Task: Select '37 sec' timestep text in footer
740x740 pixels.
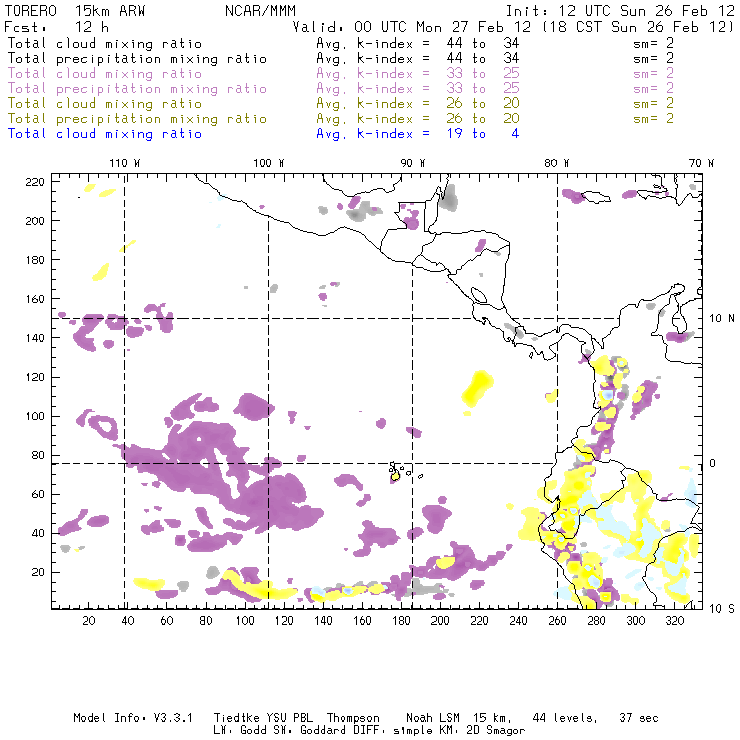Action: (x=639, y=718)
